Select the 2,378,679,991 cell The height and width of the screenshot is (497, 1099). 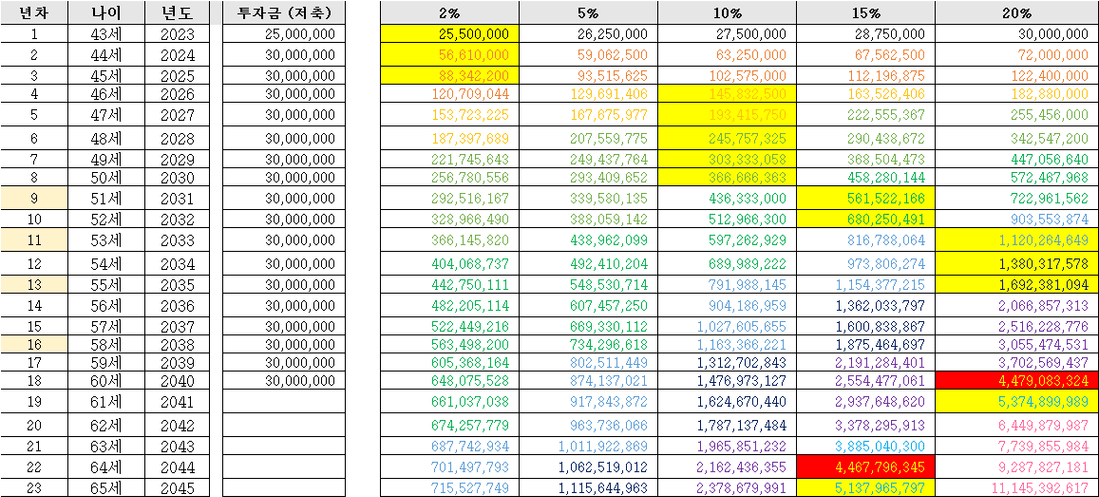(728, 488)
